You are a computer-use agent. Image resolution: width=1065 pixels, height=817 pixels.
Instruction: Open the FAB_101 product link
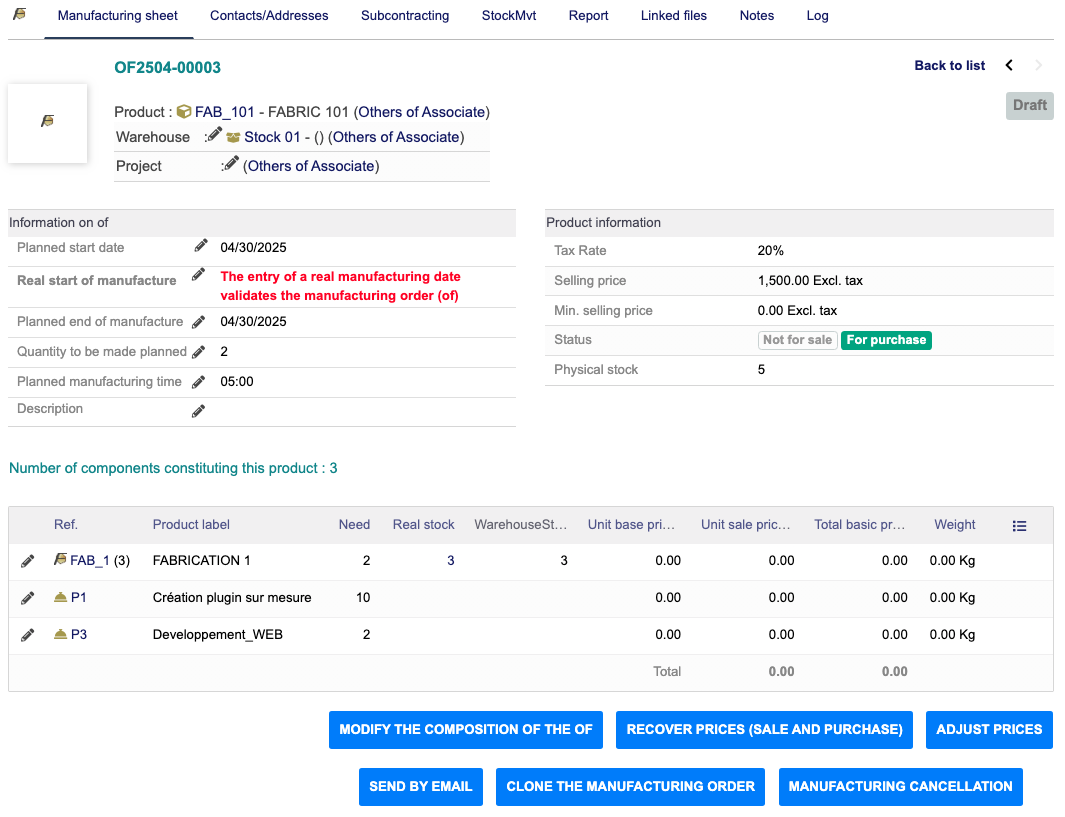pos(224,112)
